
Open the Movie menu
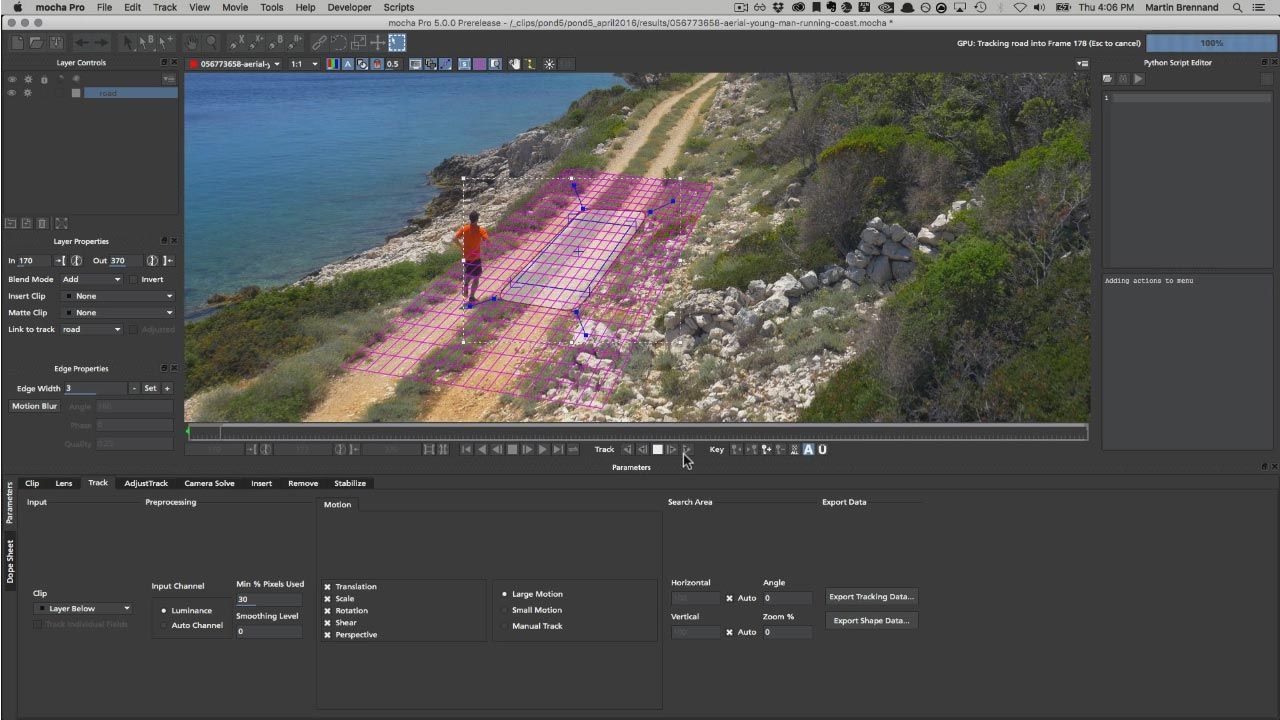tap(235, 7)
